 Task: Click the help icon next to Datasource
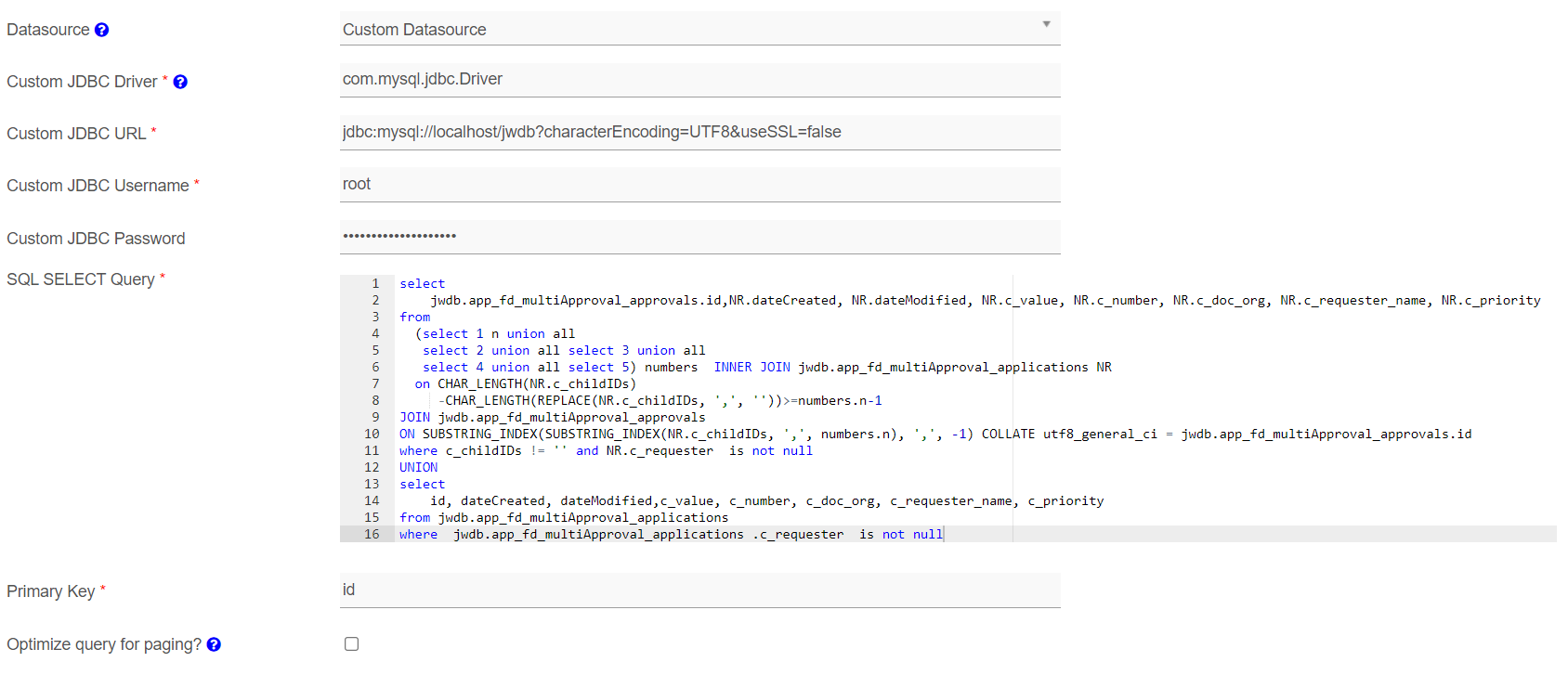[102, 30]
